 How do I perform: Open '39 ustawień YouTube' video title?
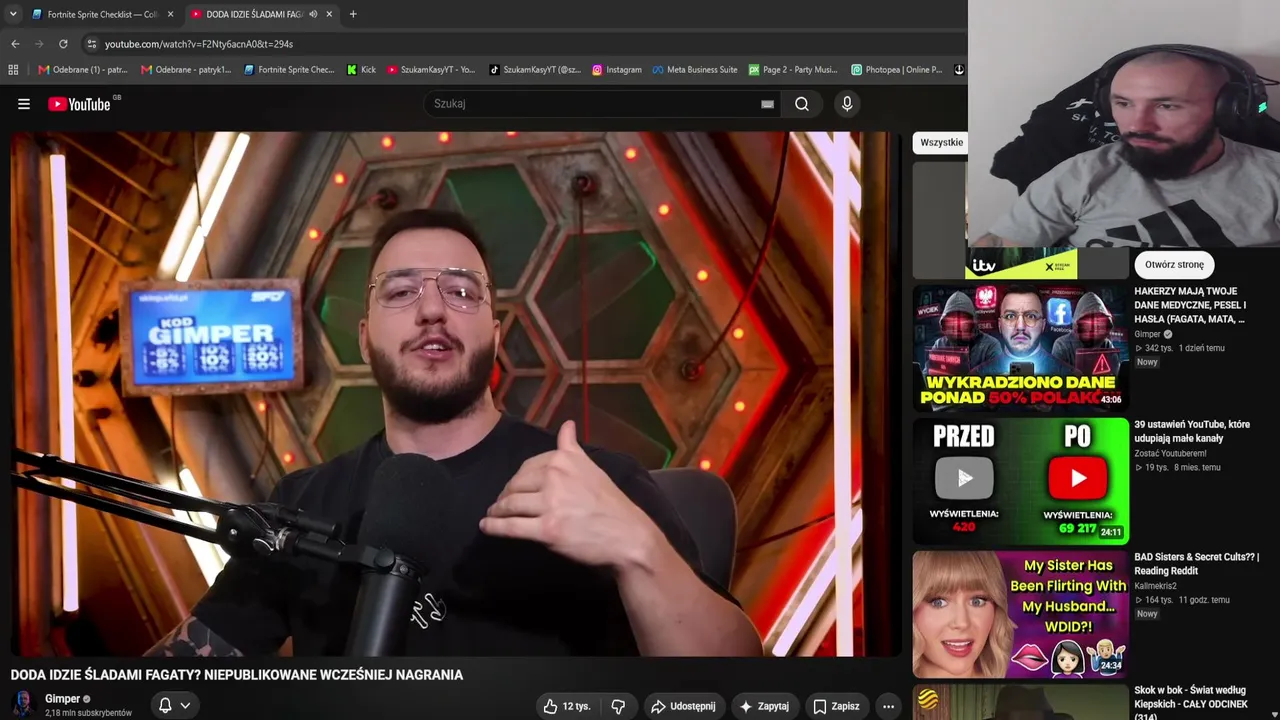coord(1192,431)
